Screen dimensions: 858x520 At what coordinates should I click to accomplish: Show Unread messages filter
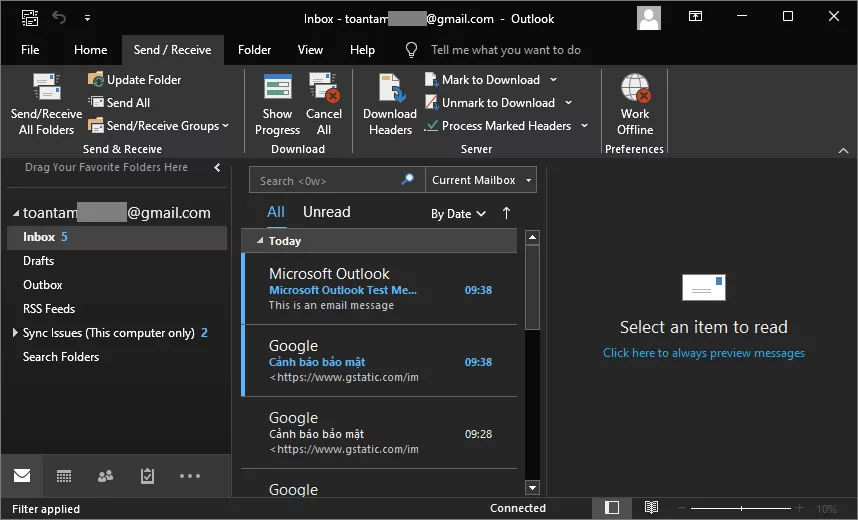[327, 212]
